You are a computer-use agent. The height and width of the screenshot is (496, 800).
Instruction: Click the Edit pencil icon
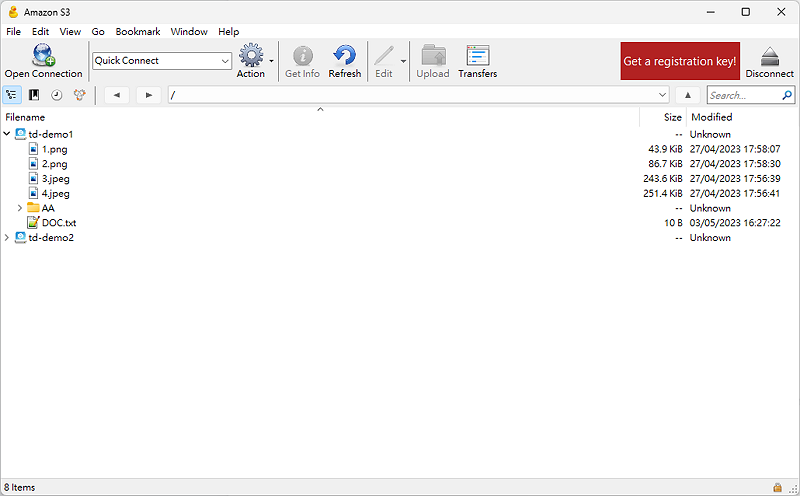coord(384,56)
